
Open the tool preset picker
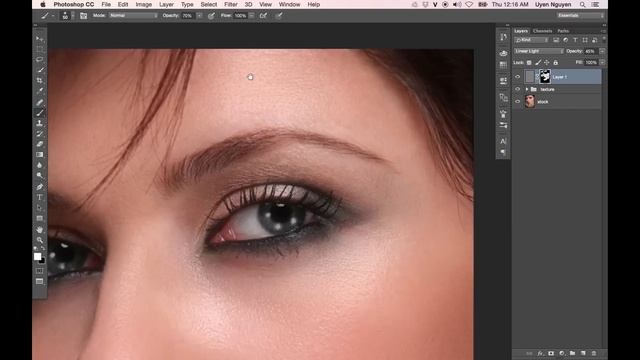pos(47,16)
